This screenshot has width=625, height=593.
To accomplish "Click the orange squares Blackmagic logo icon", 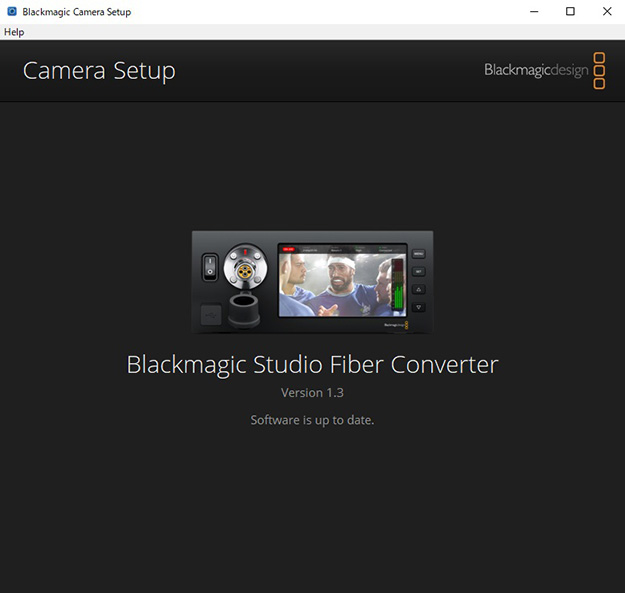I will (599, 71).
